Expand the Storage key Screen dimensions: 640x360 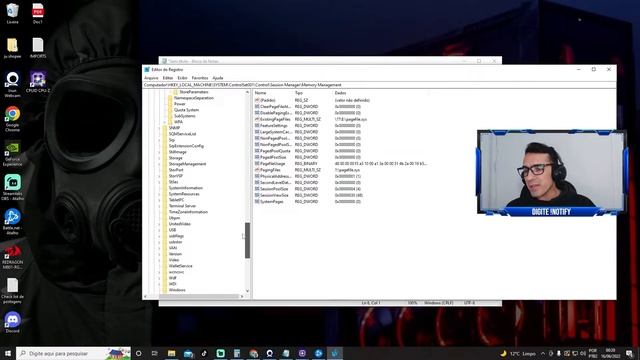160,158
